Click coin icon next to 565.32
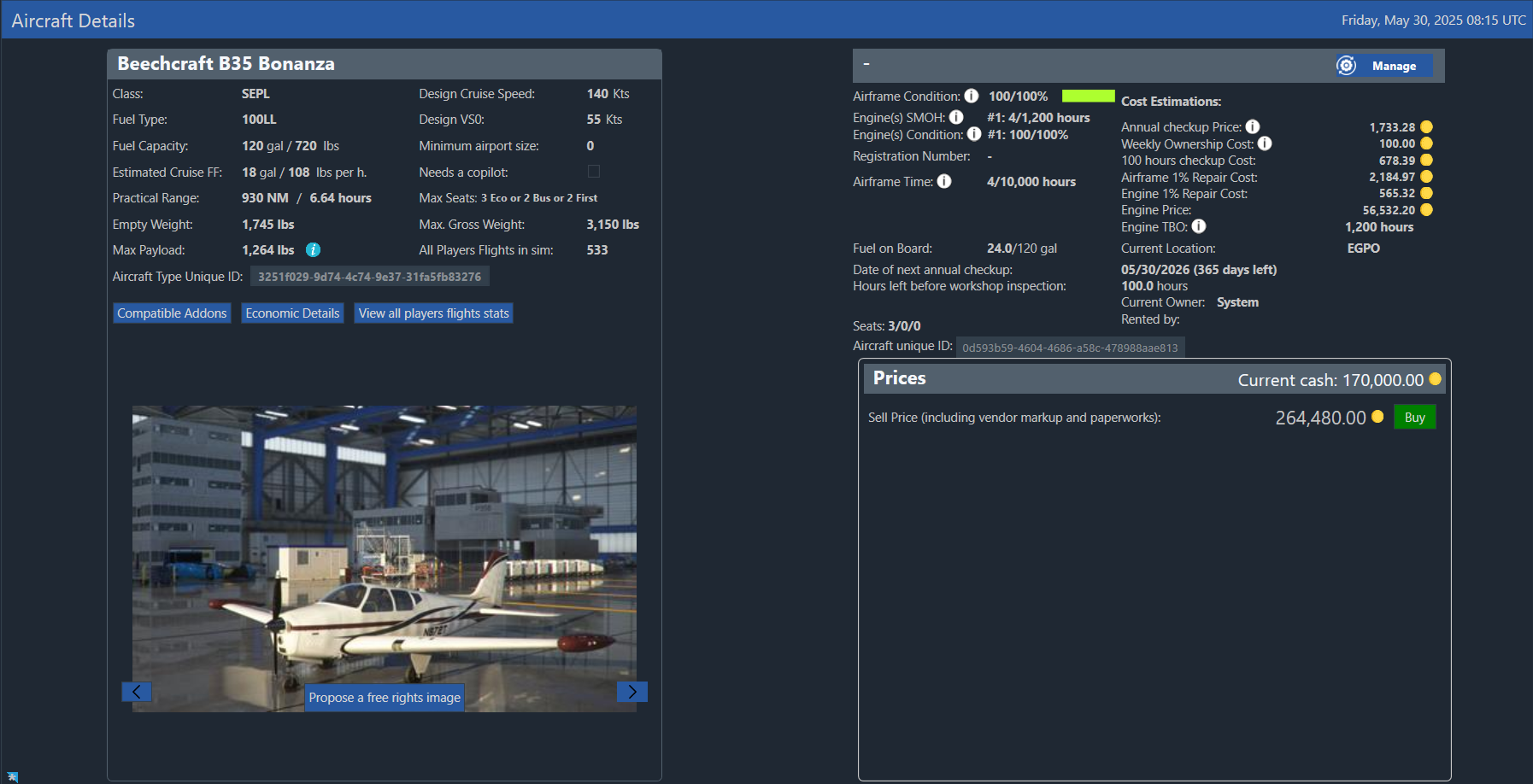The height and width of the screenshot is (784, 1533). click(x=1426, y=193)
